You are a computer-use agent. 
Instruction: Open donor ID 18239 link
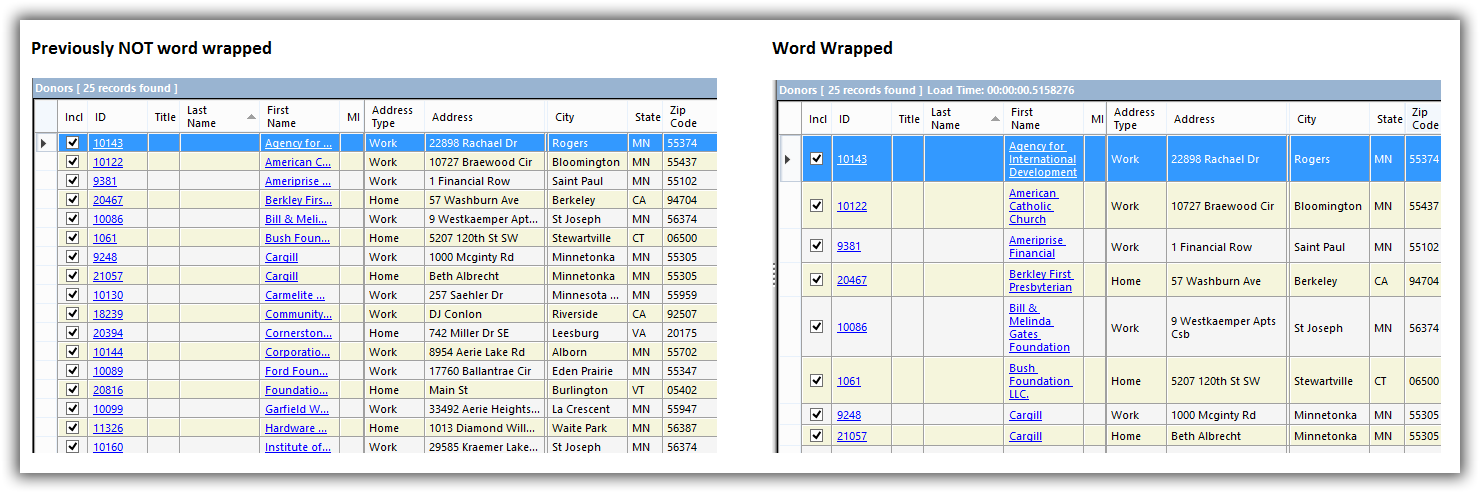pyautogui.click(x=107, y=314)
